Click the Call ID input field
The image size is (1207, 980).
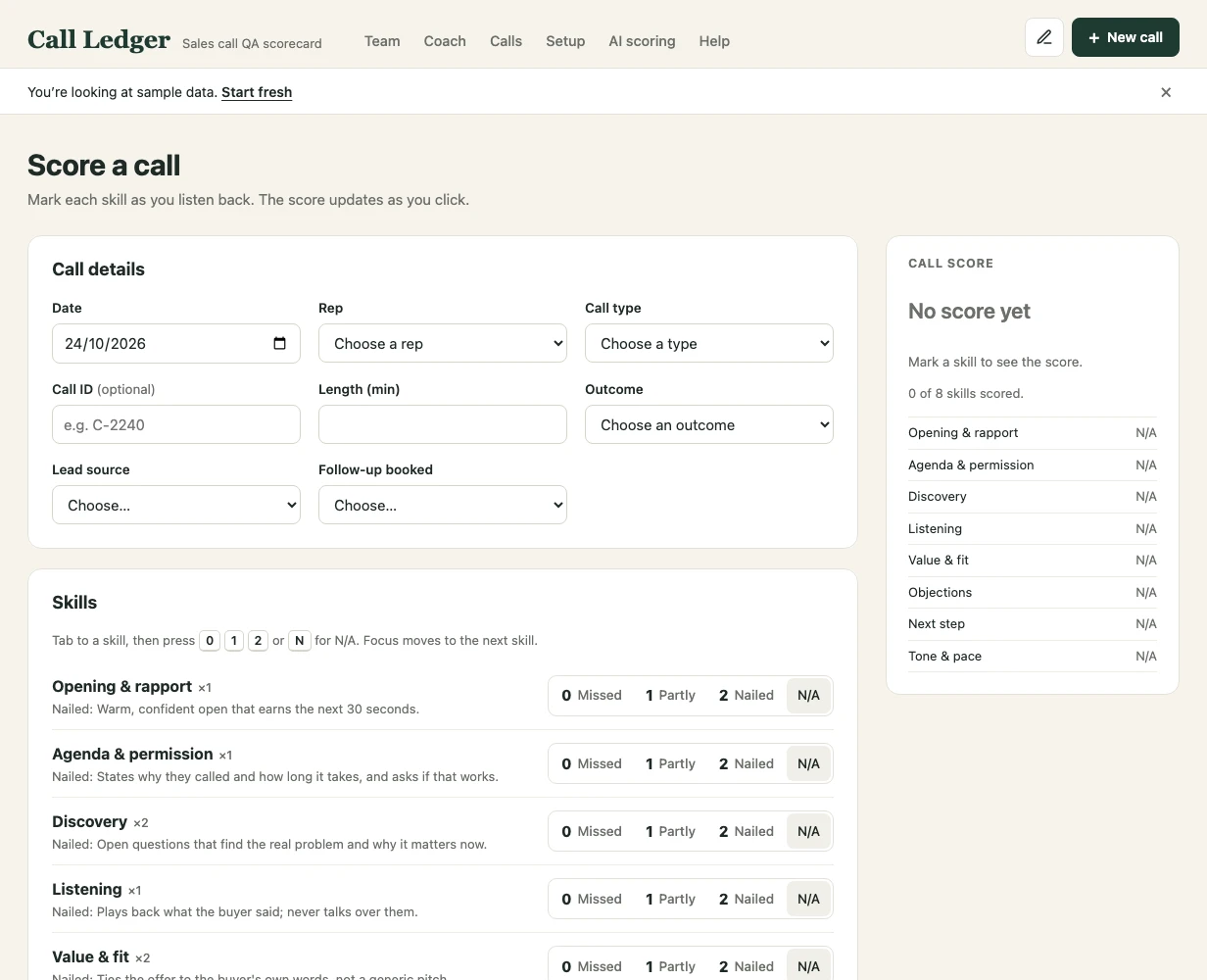tap(176, 424)
